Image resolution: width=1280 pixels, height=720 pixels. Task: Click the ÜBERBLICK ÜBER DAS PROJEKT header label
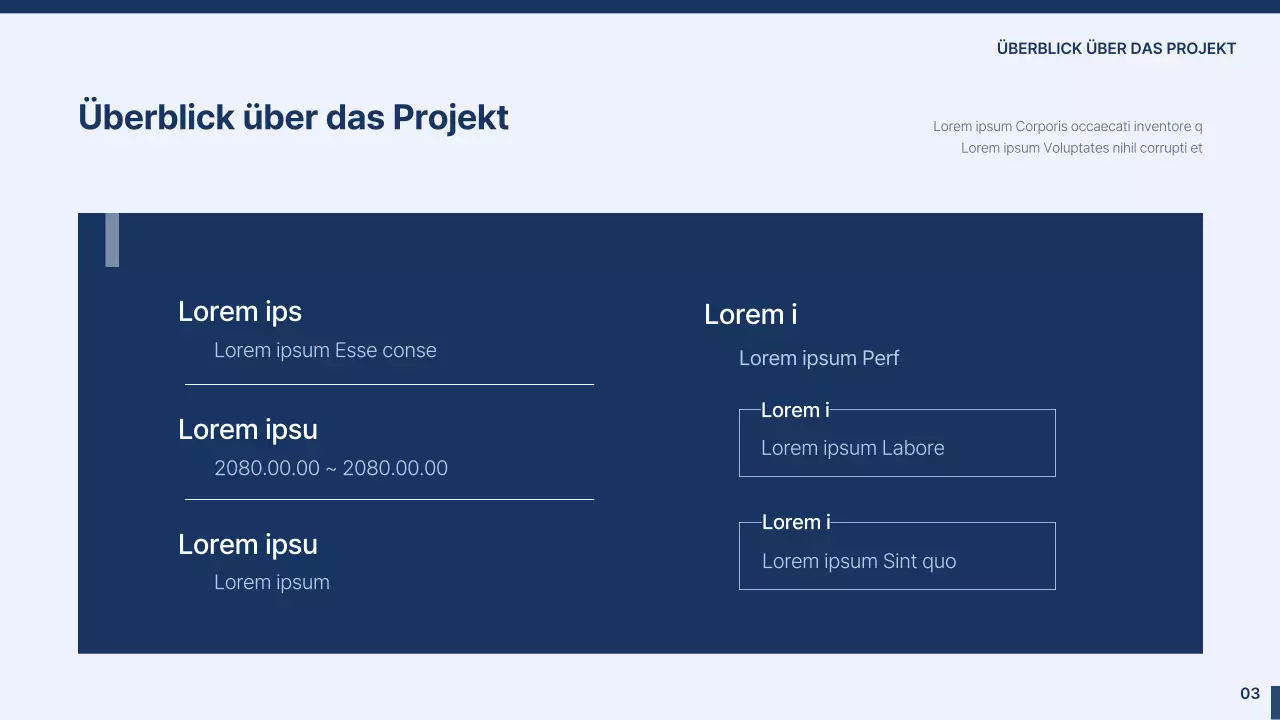coord(1116,48)
